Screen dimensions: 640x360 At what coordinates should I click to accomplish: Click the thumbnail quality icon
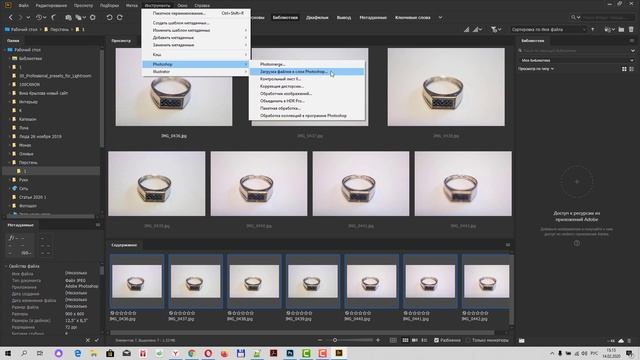pyautogui.click(x=467, y=29)
